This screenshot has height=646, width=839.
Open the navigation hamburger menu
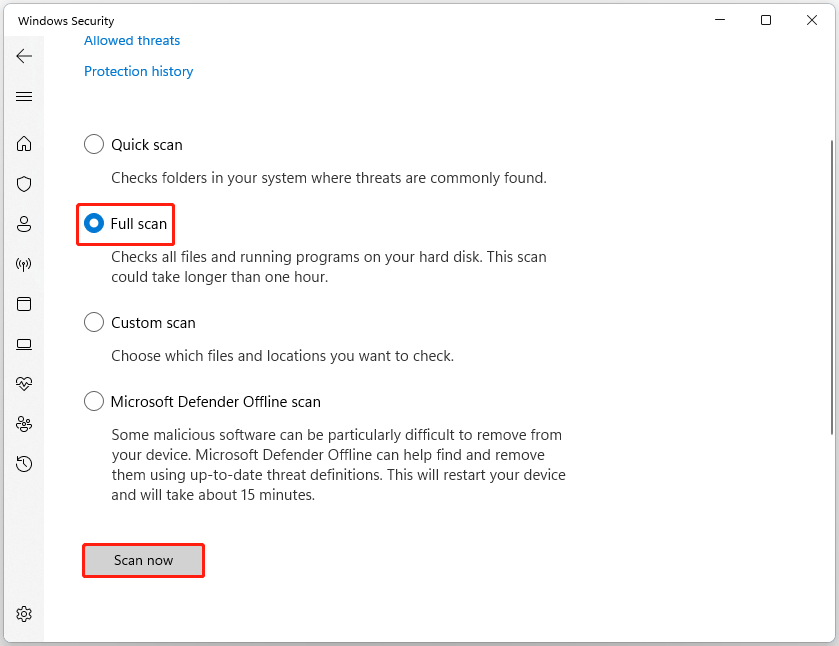[x=24, y=96]
